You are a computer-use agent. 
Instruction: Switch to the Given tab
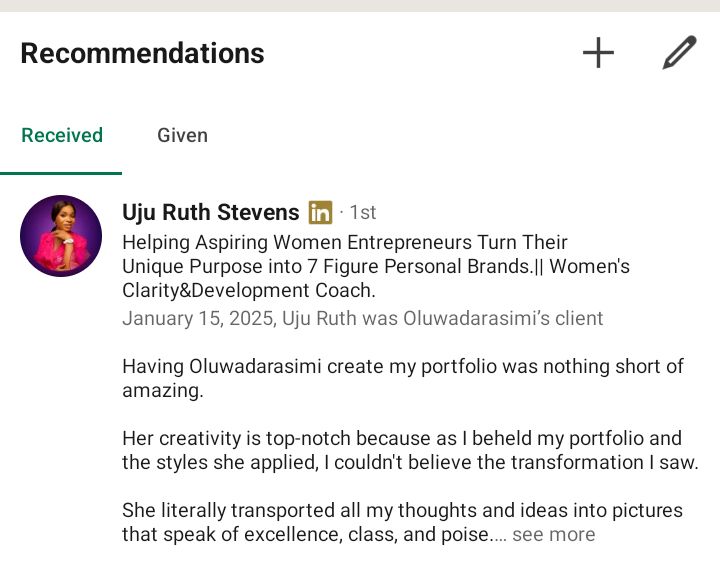pyautogui.click(x=182, y=135)
